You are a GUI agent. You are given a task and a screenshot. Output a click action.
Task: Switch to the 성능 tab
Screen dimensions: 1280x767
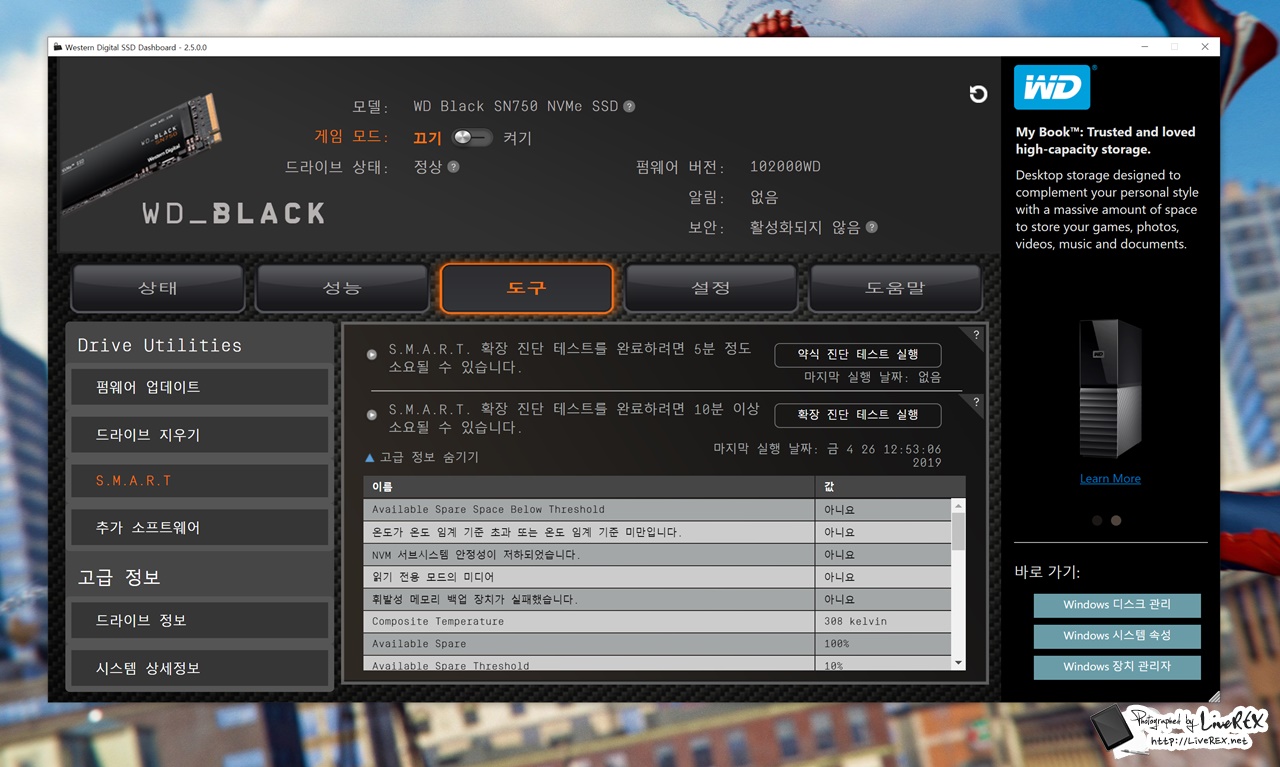click(x=342, y=288)
